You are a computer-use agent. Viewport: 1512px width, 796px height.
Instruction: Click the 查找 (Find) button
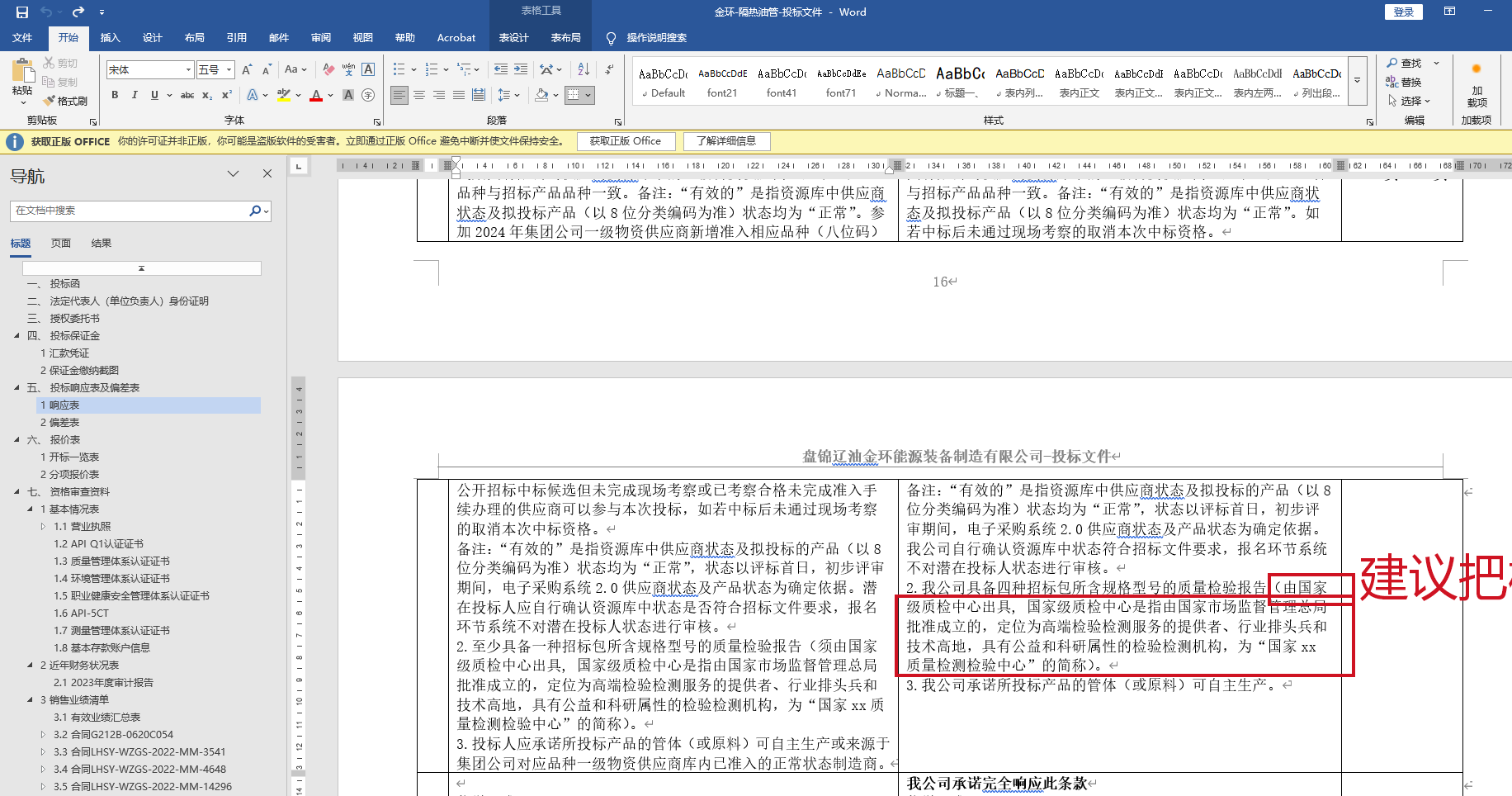pyautogui.click(x=1404, y=63)
